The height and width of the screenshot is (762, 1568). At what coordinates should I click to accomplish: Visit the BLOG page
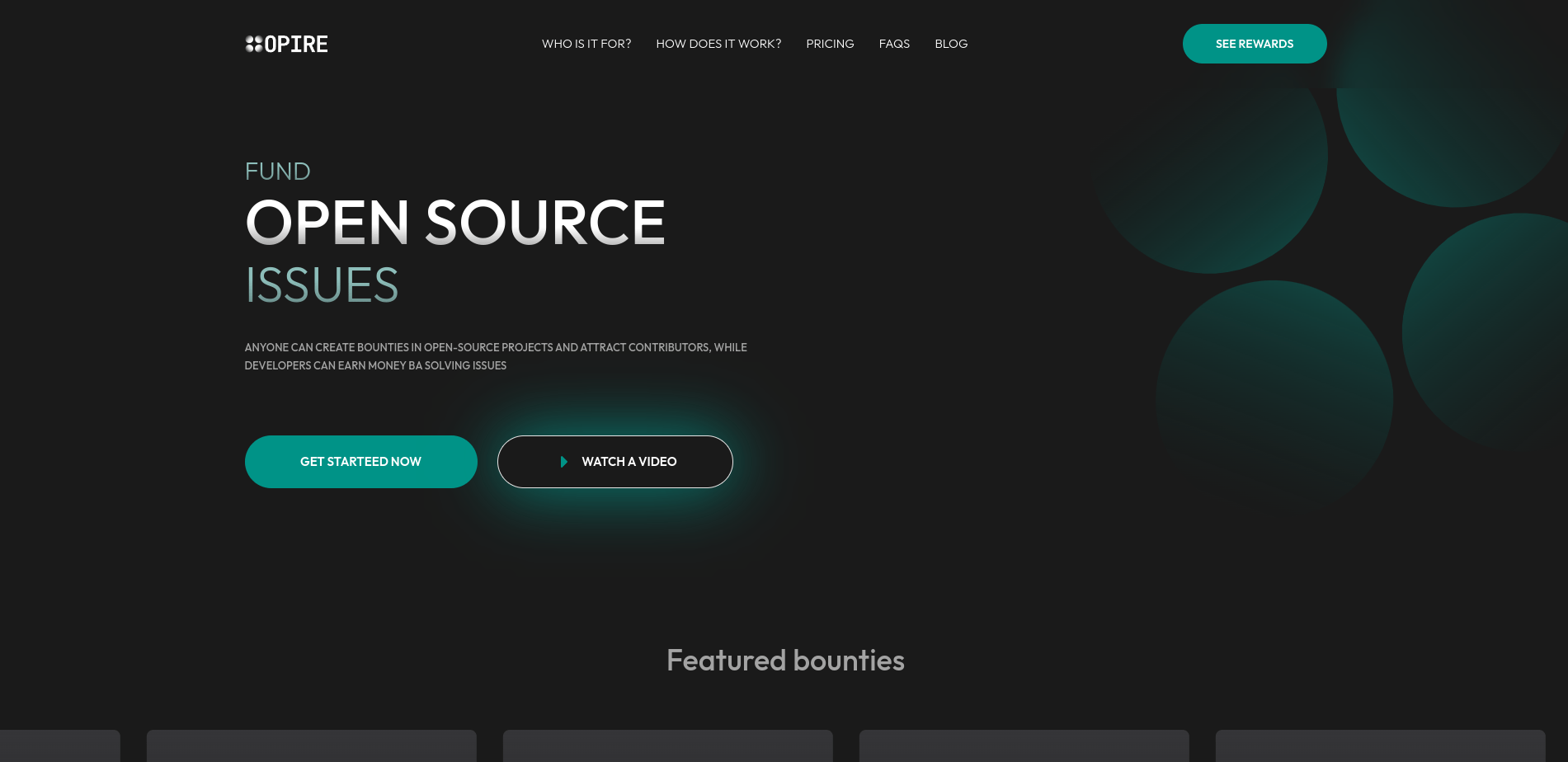[x=951, y=44]
